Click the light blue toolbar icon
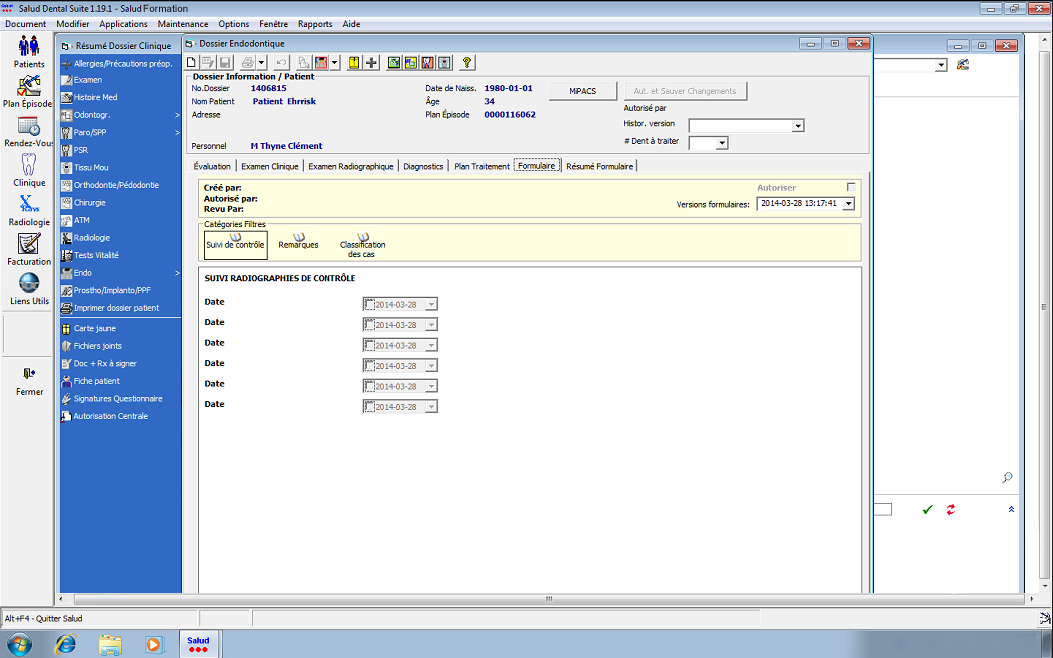Image resolution: width=1053 pixels, height=658 pixels. pyautogui.click(x=444, y=62)
